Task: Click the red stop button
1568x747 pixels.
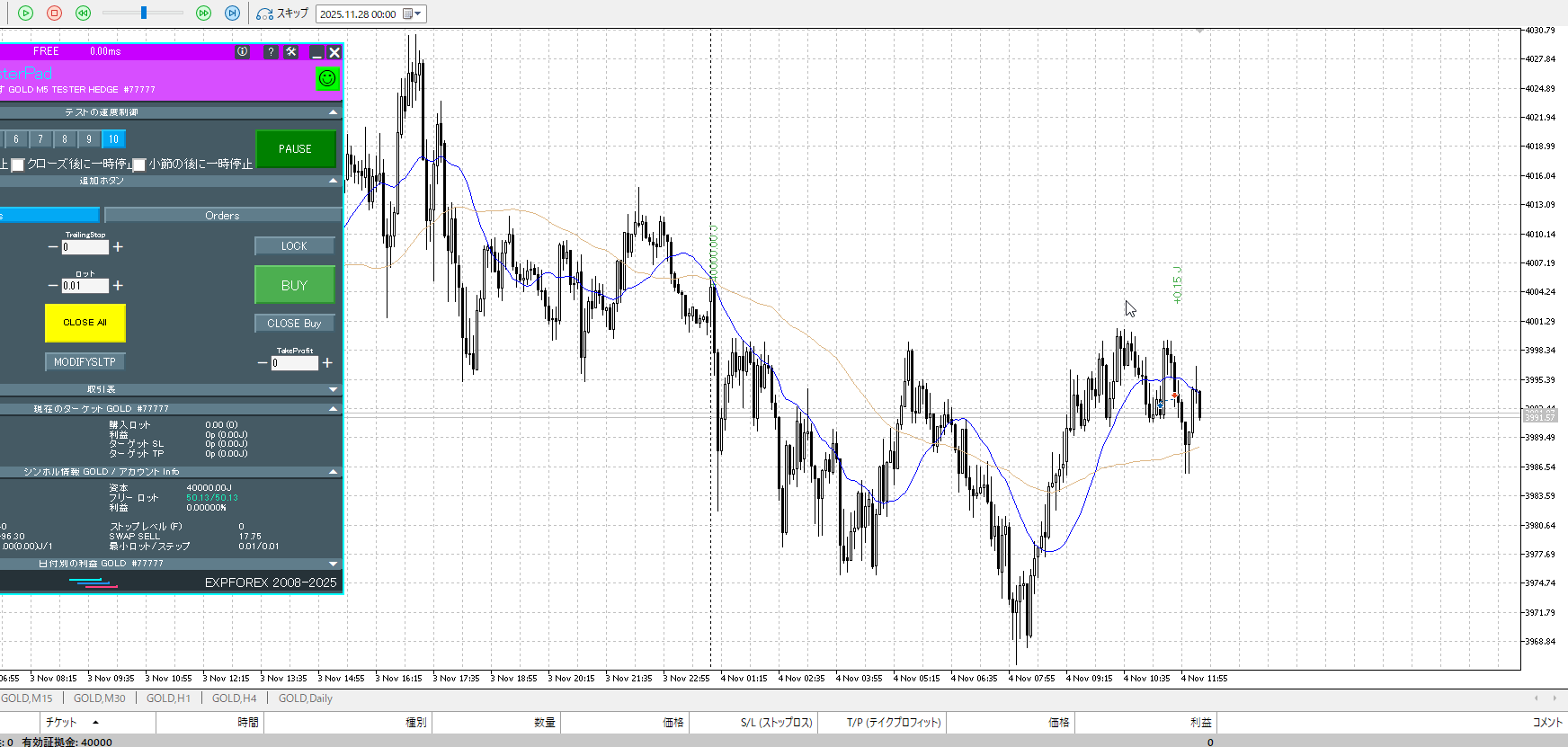Action: click(x=54, y=13)
